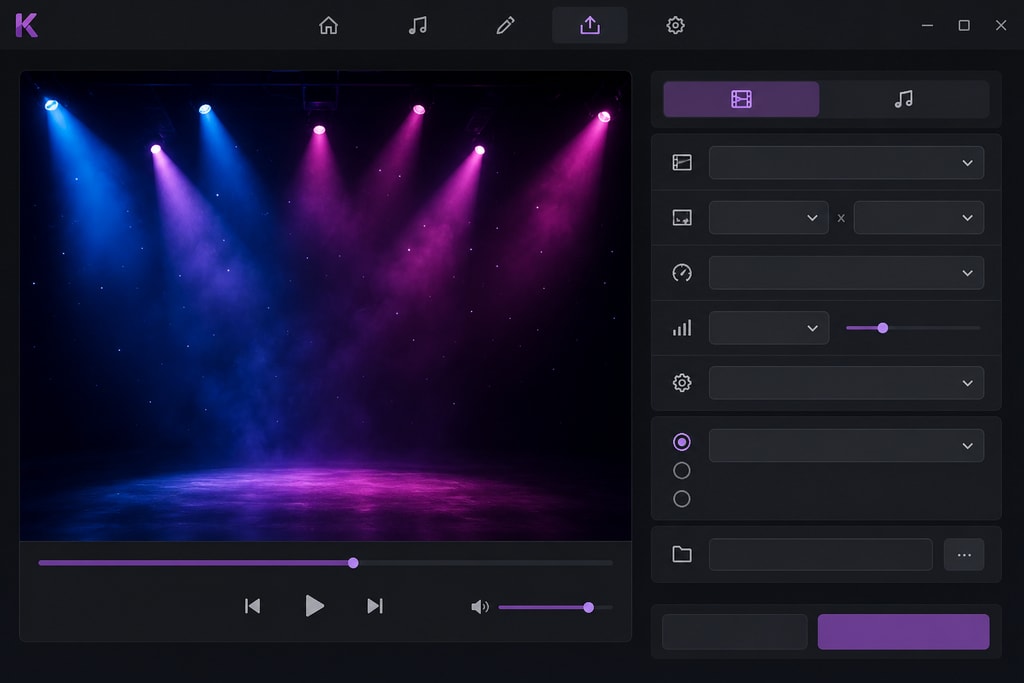Browse folders with the ellipsis button
The height and width of the screenshot is (683, 1024).
pos(964,554)
